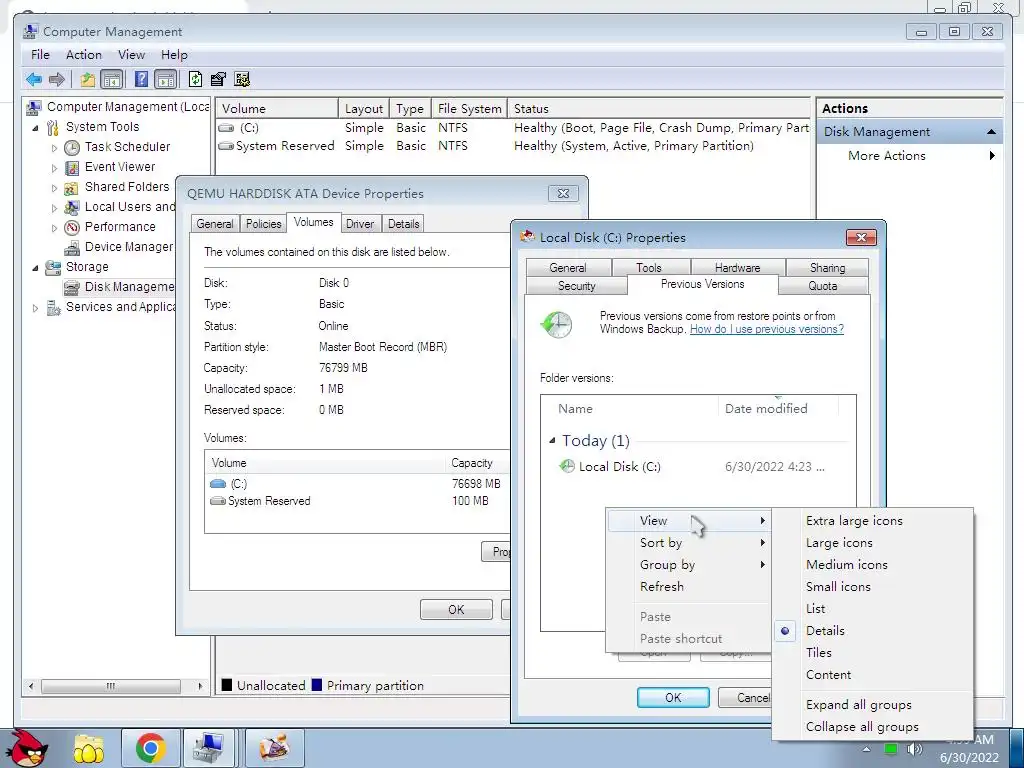The image size is (1024, 768).
Task: Toggle the Show/Hide Console Tree icon
Action: (112, 80)
